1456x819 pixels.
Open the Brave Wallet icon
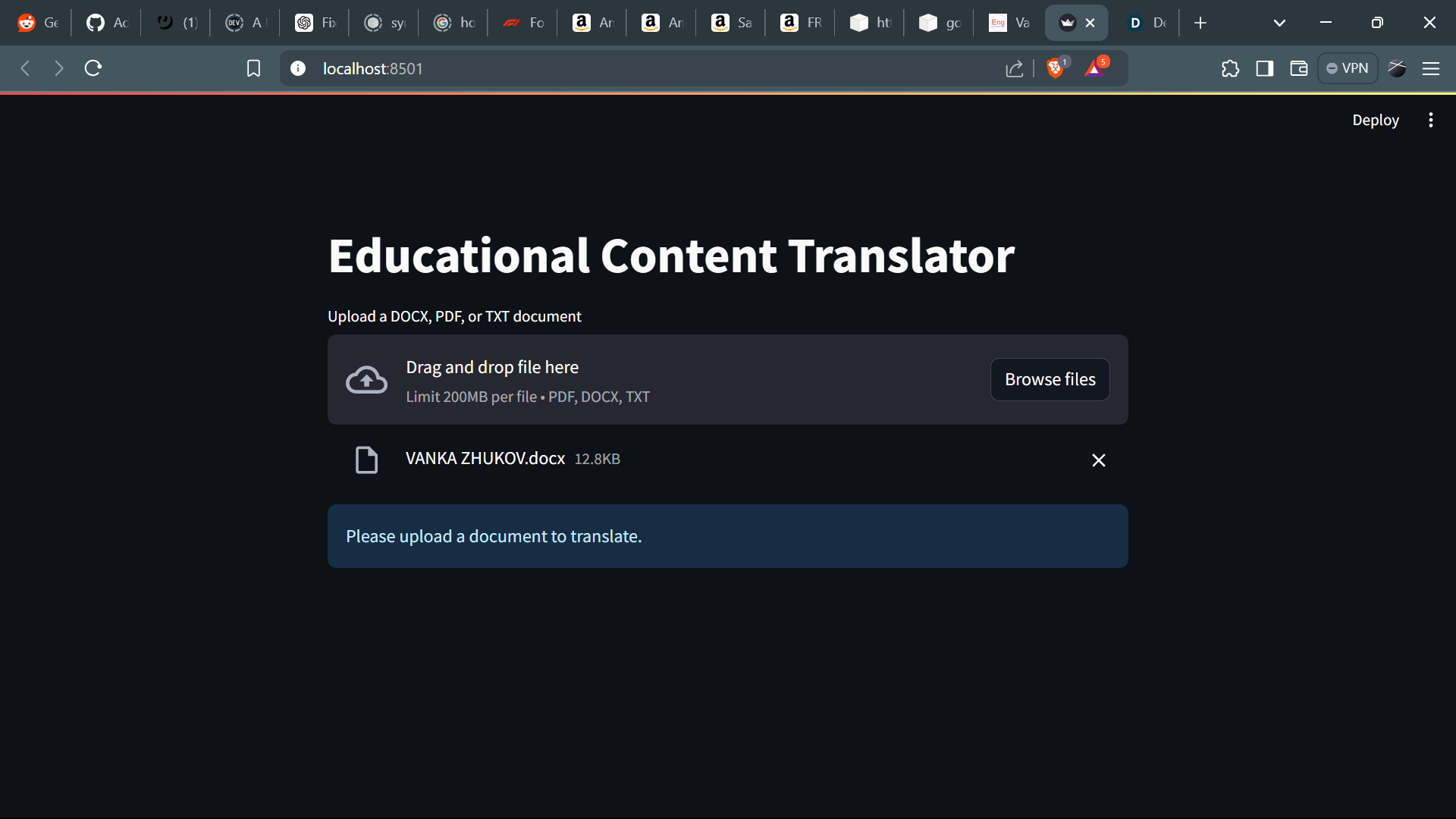point(1298,68)
